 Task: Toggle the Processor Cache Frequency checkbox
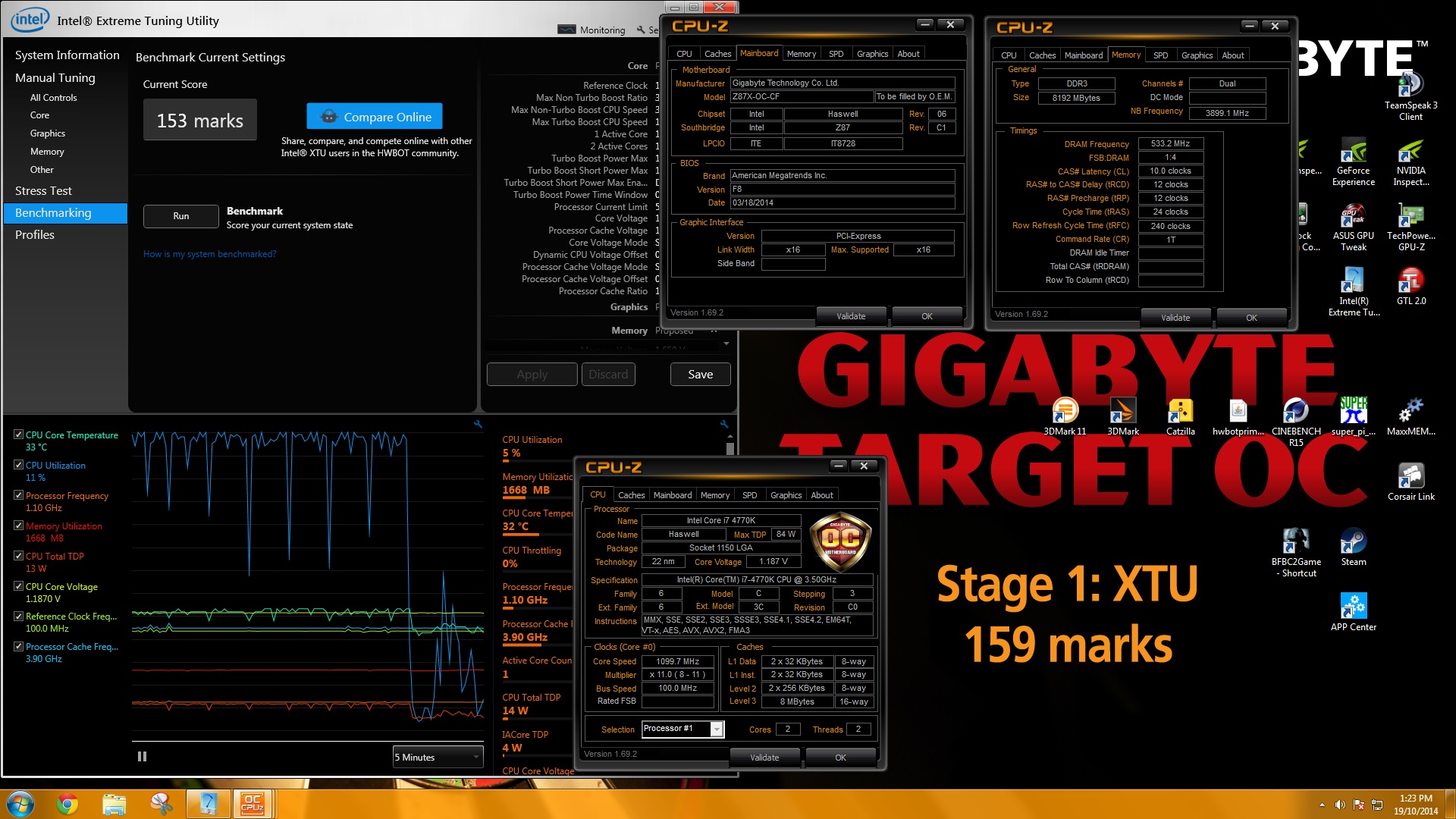pos(18,646)
